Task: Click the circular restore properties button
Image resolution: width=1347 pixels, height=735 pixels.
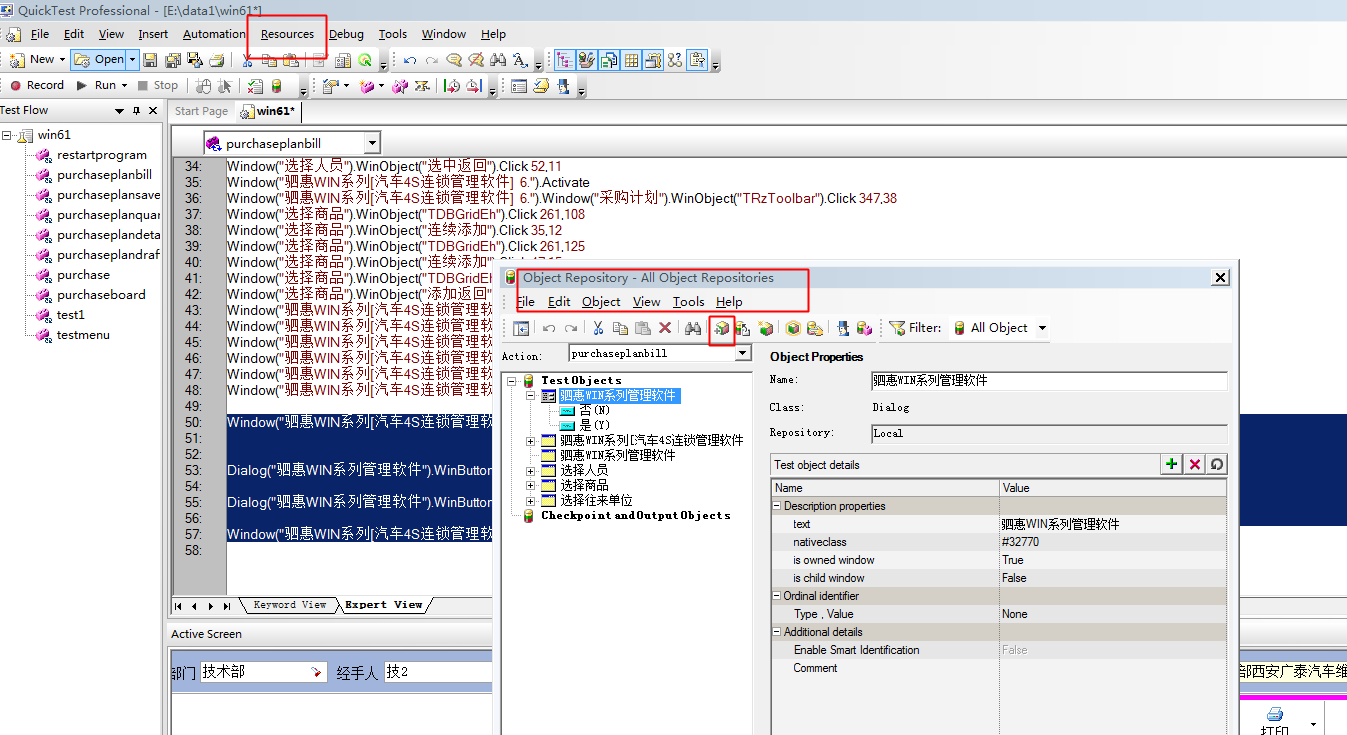Action: pyautogui.click(x=1217, y=464)
